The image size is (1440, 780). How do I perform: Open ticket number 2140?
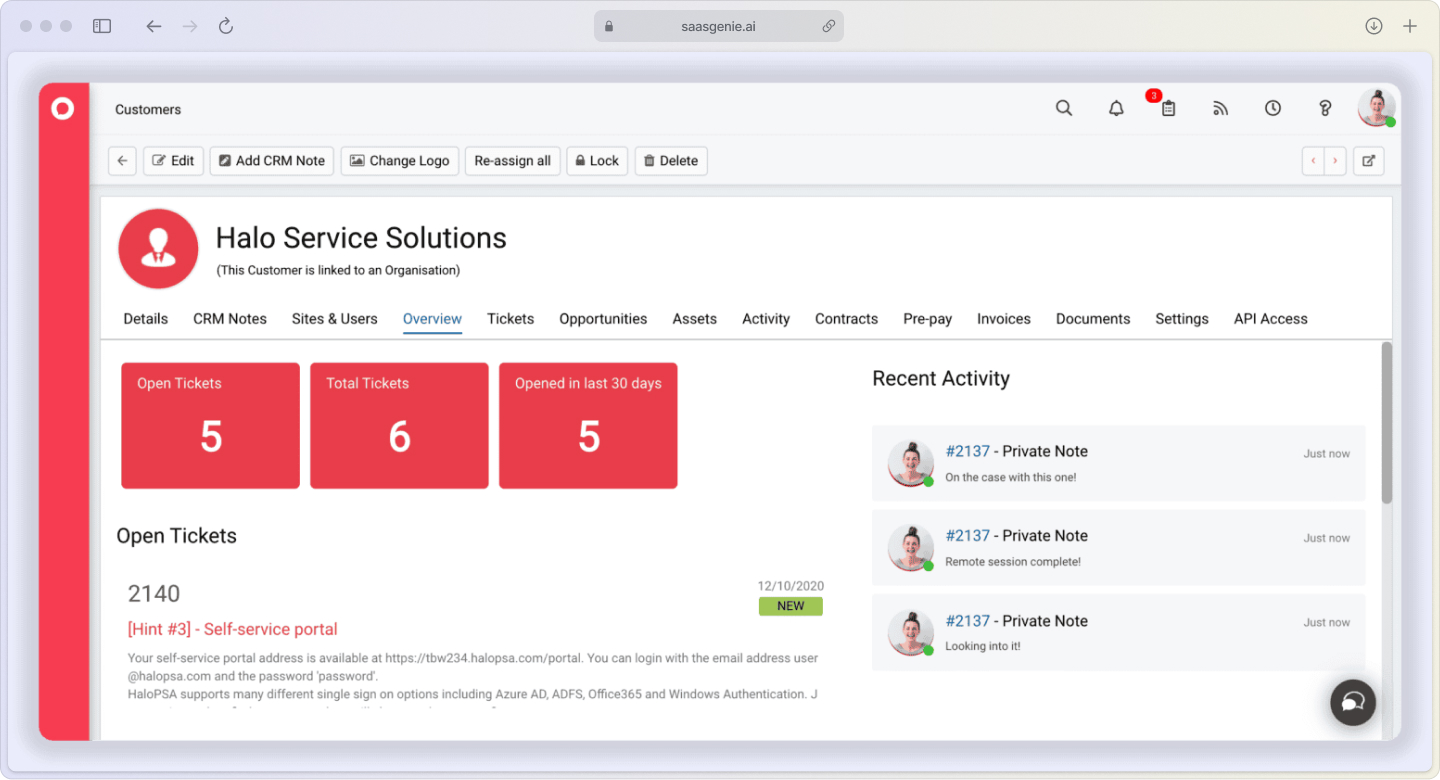pyautogui.click(x=154, y=594)
